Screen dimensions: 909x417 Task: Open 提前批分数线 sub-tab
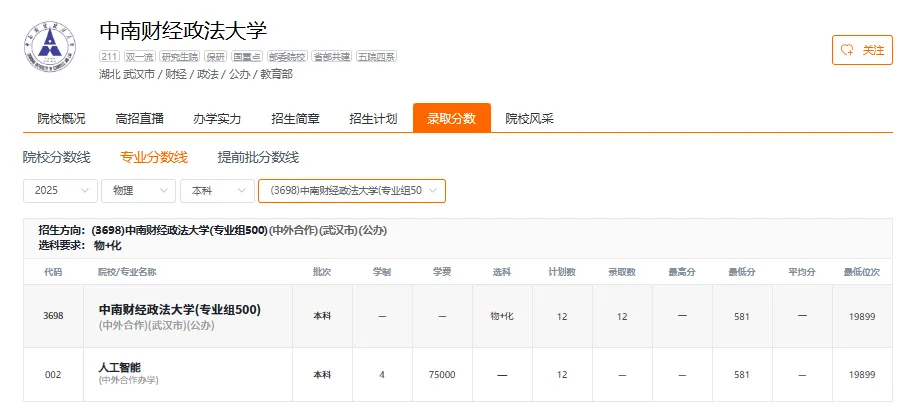[258, 157]
